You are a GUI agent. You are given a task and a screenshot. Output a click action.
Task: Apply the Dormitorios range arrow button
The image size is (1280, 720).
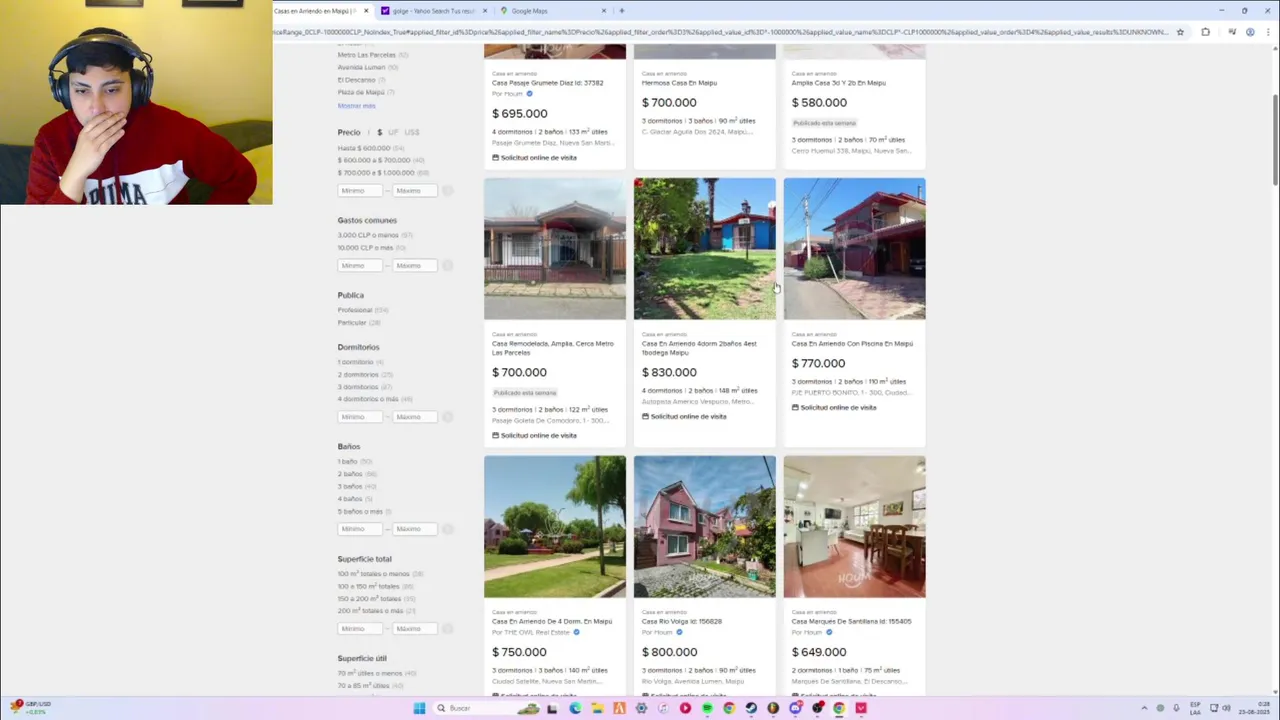448,416
